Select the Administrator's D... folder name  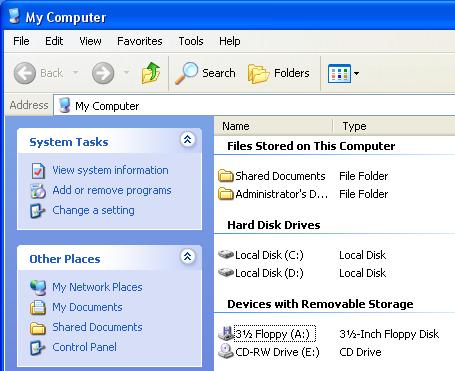coord(282,194)
